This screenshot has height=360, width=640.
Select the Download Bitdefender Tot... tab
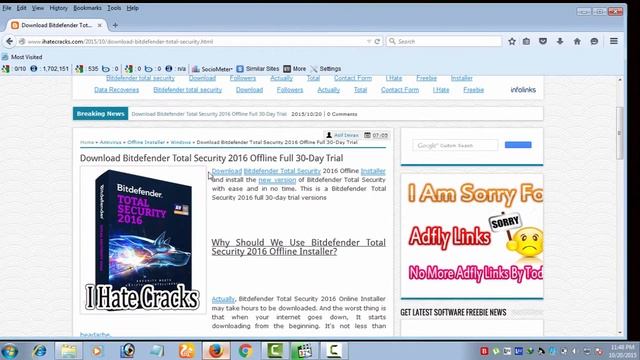[x=57, y=25]
